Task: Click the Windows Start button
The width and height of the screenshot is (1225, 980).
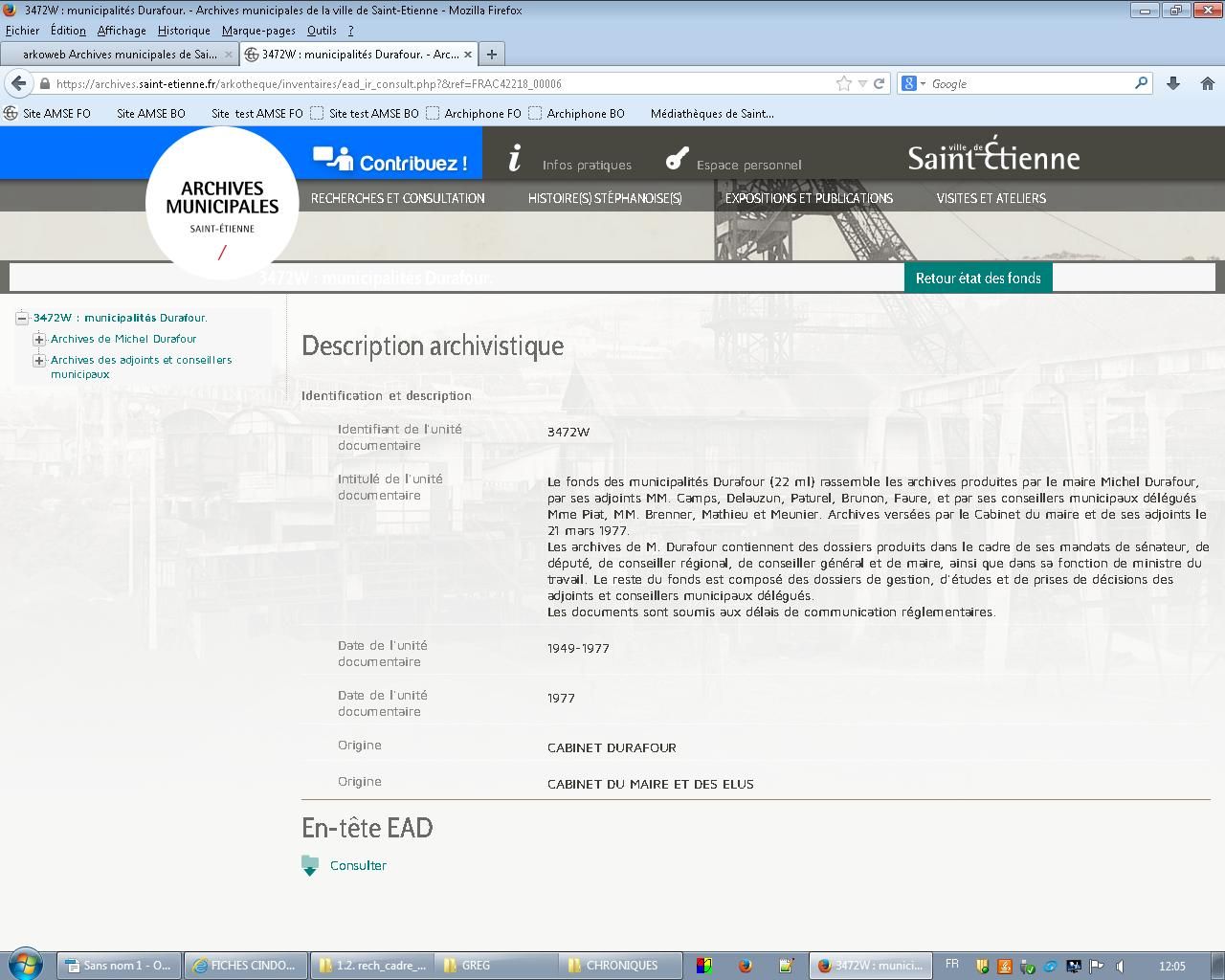Action: point(26,965)
